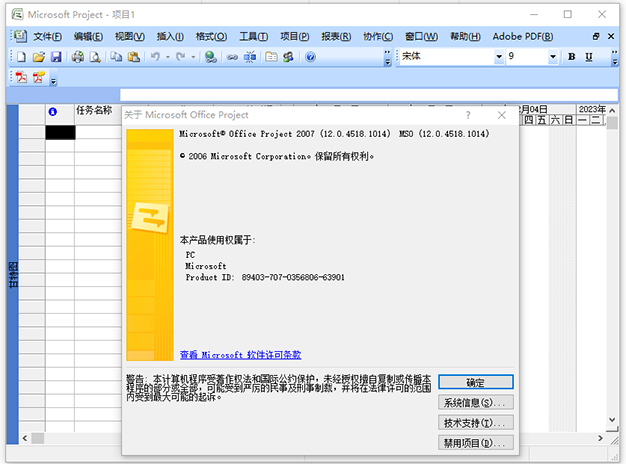Click the info indicator column header icon
626x464 pixels.
point(52,112)
